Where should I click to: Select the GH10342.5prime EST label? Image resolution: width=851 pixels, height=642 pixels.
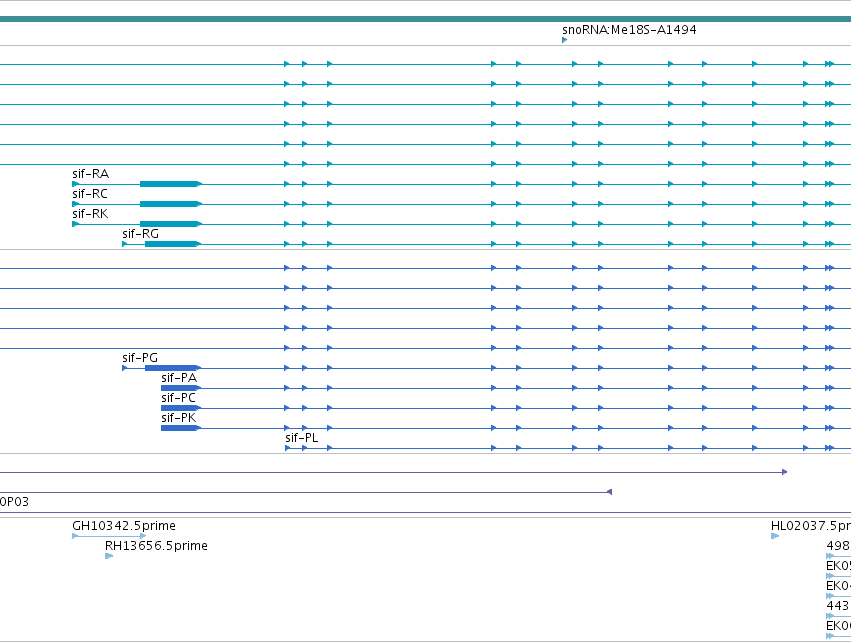(124, 526)
